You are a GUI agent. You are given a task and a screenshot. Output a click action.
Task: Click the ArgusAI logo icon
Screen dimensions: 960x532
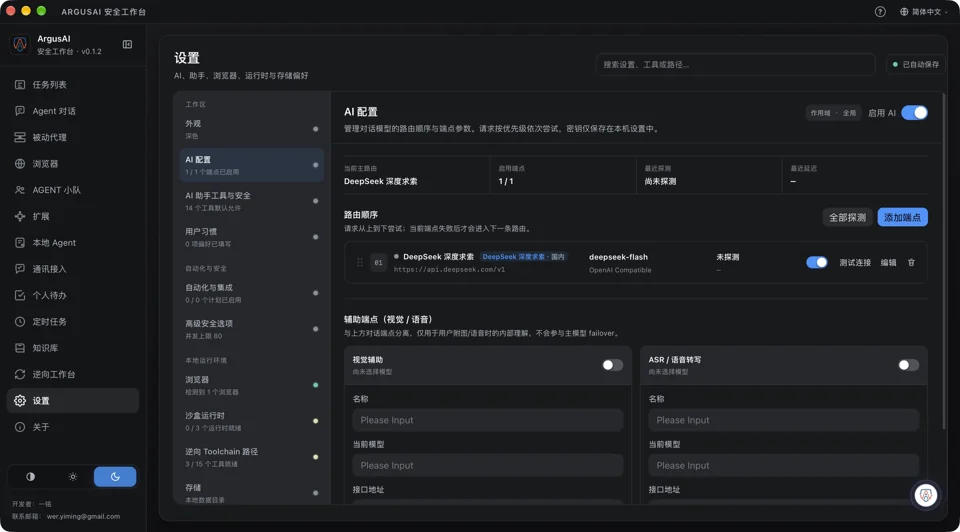point(20,44)
